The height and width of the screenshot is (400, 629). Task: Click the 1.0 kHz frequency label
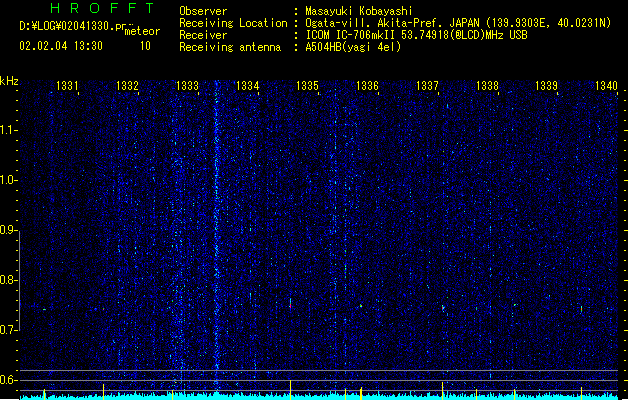pyautogui.click(x=8, y=180)
